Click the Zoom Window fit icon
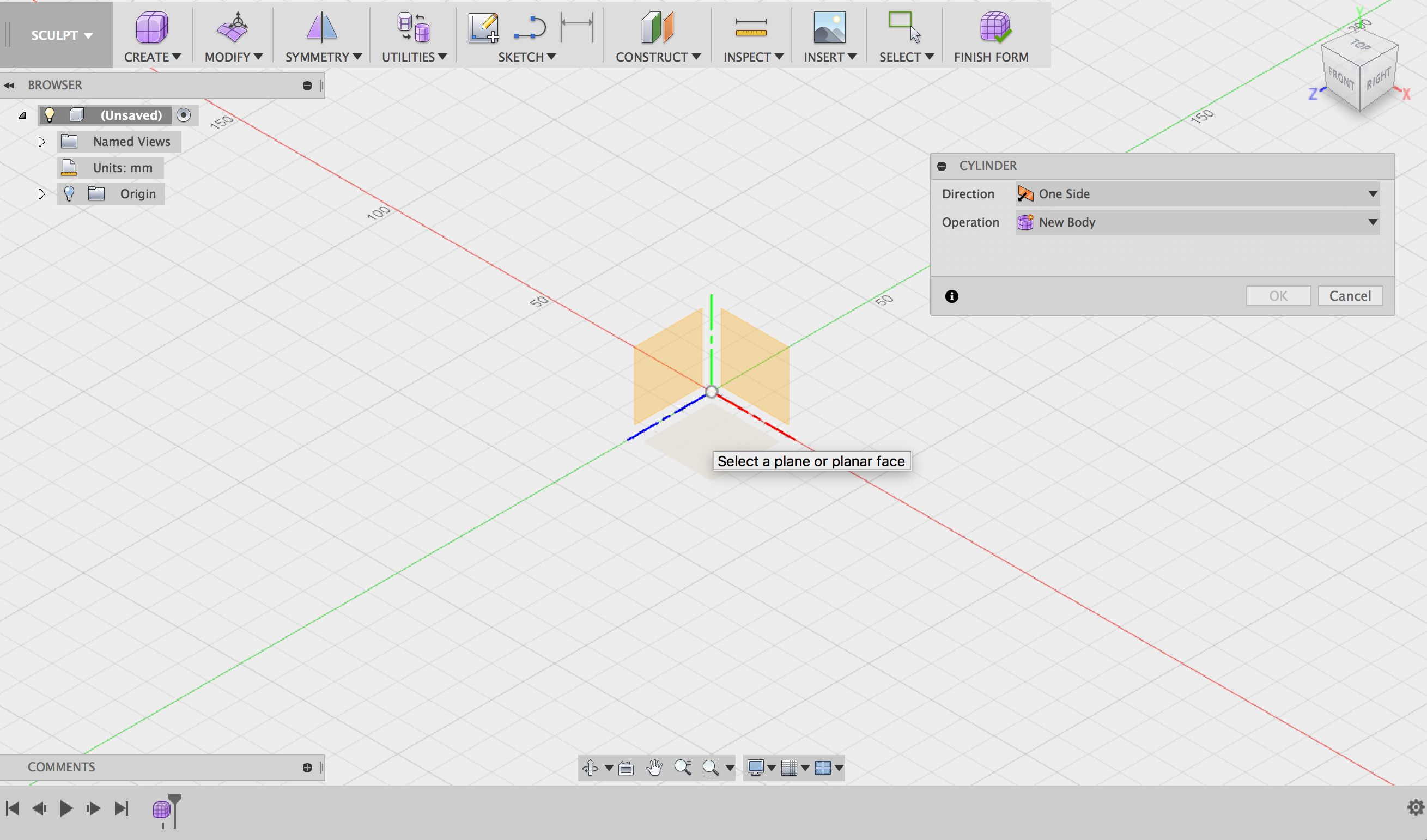Image resolution: width=1427 pixels, height=840 pixels. (711, 768)
